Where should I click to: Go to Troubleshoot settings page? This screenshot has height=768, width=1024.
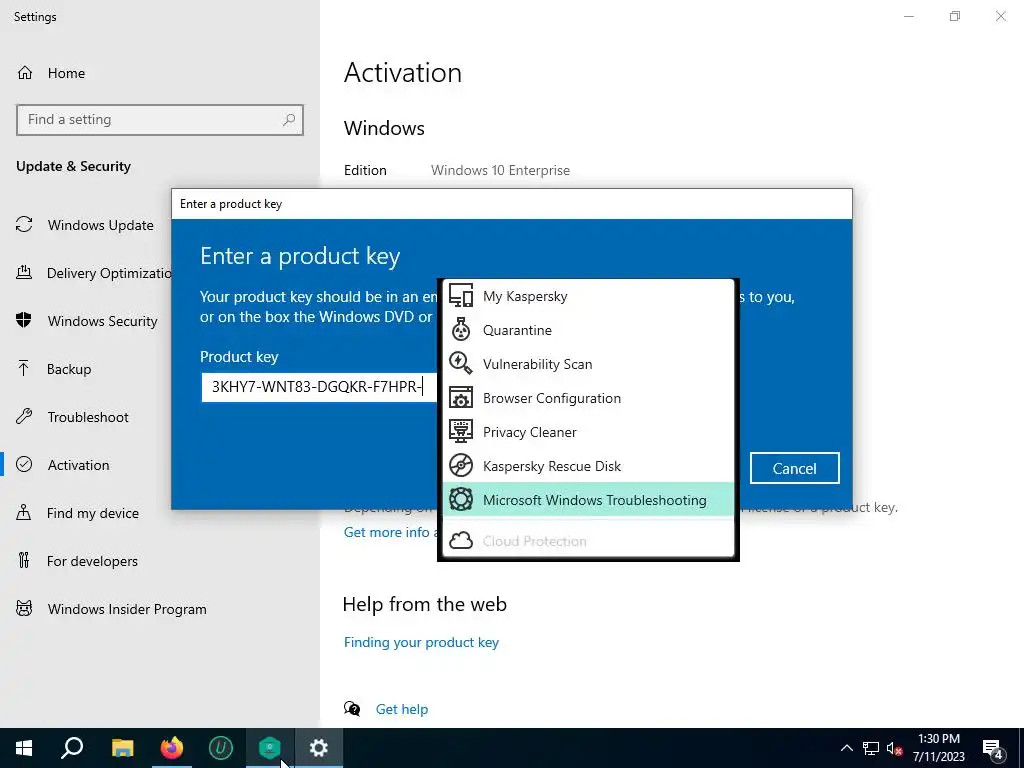tap(86, 417)
